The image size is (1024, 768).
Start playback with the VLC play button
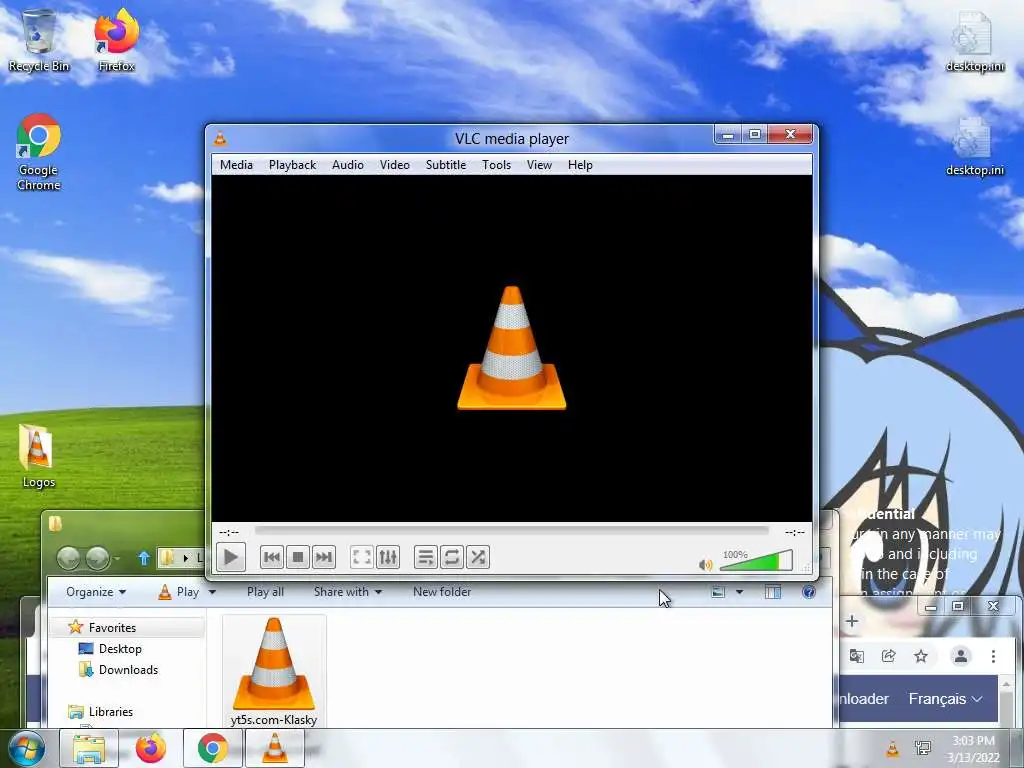(231, 557)
